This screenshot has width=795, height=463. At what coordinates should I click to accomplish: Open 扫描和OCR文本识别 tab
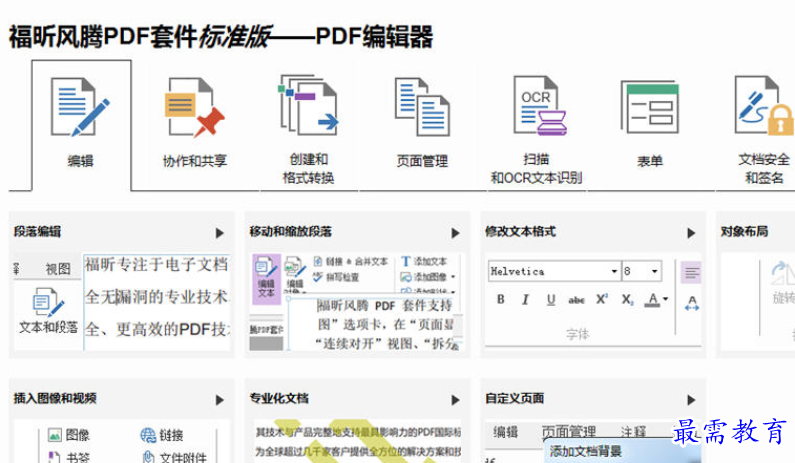pyautogui.click(x=536, y=129)
